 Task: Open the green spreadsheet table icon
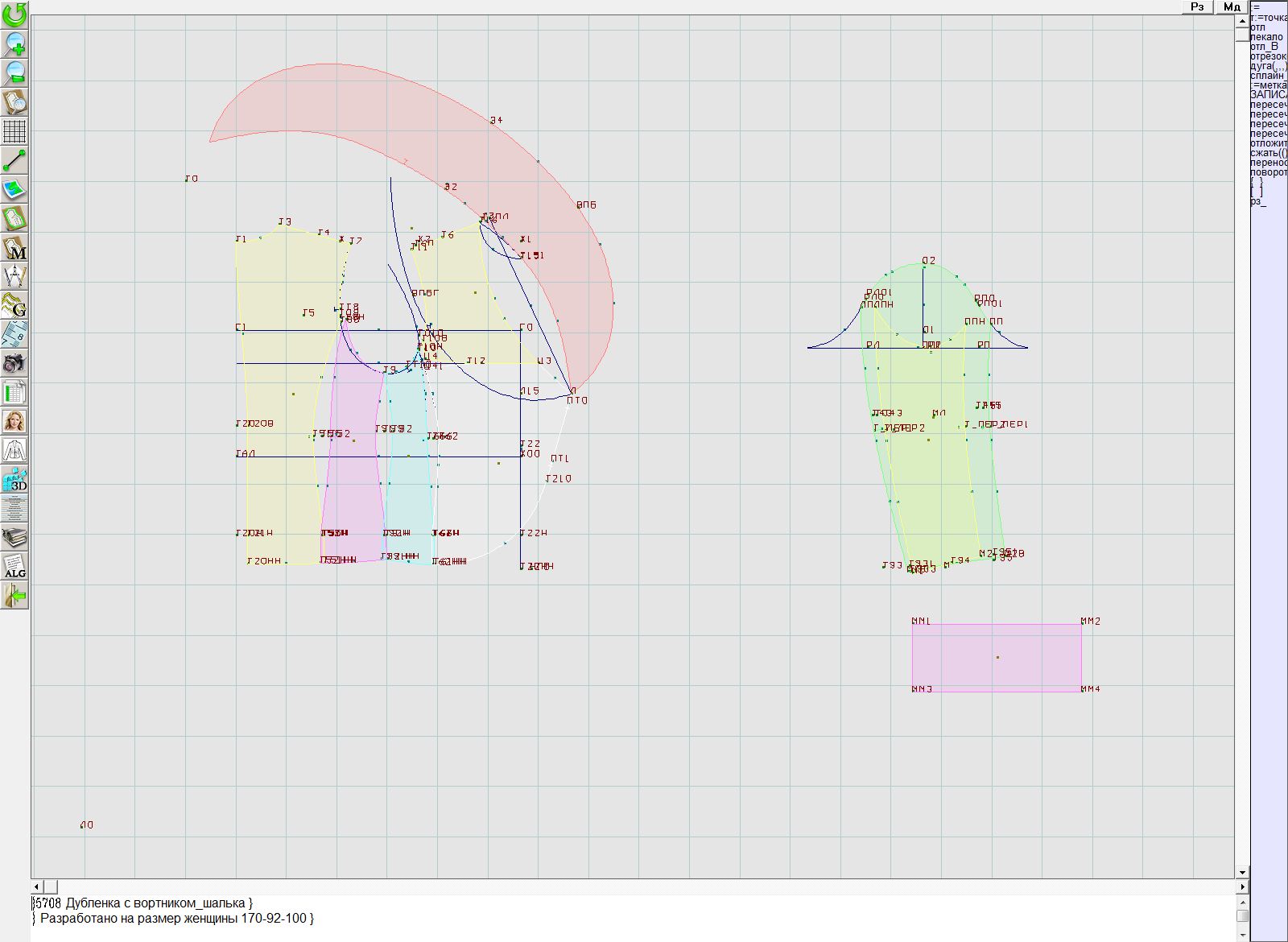[14, 392]
